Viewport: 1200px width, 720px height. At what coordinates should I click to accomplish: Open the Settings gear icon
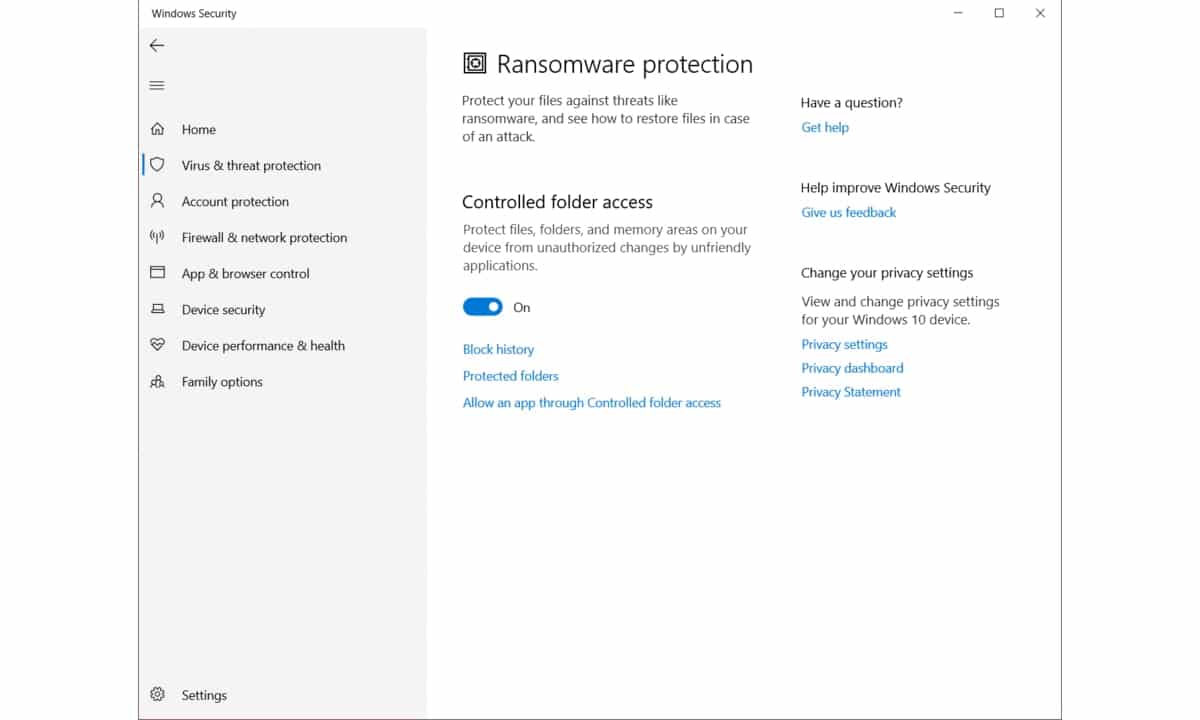(157, 695)
